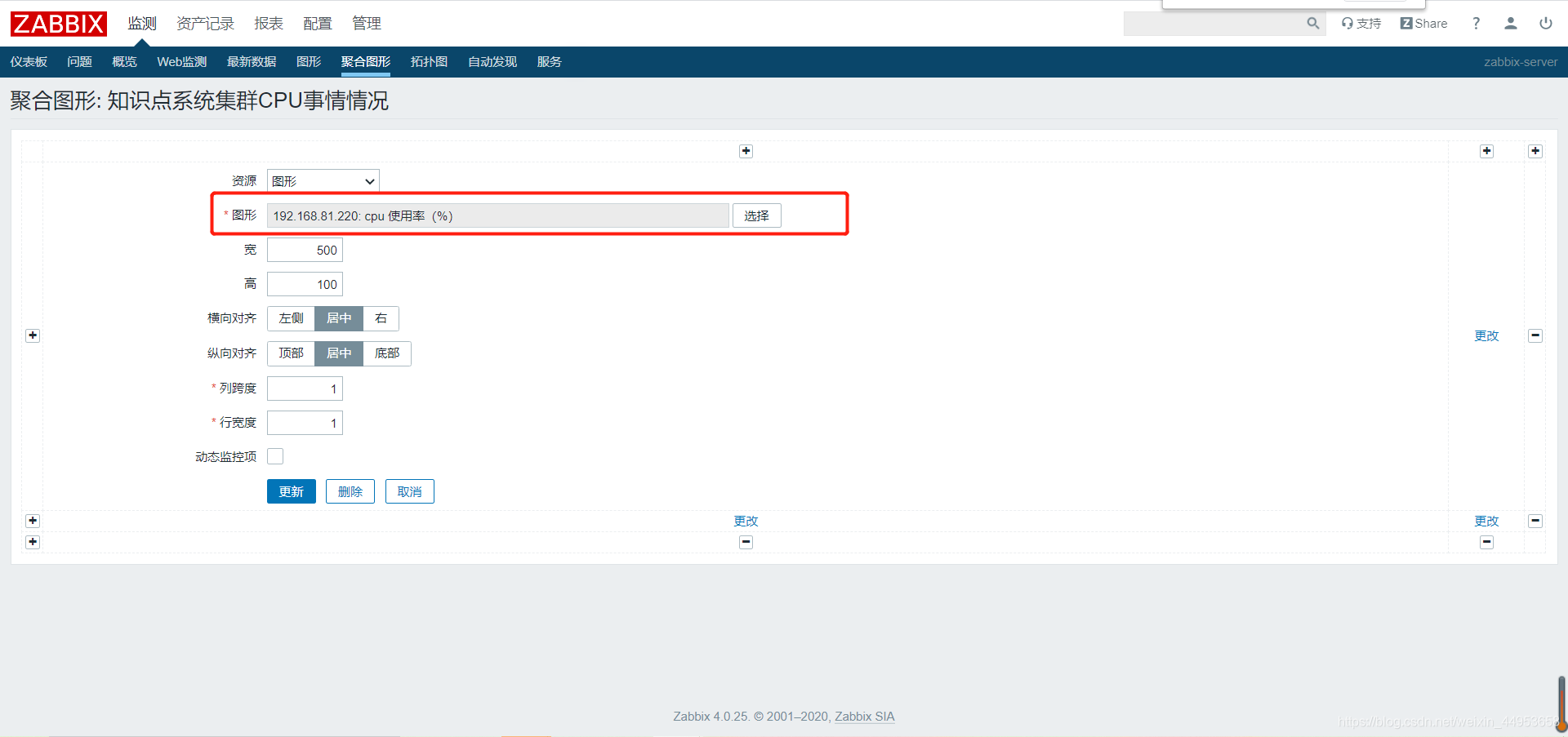This screenshot has width=1568, height=737.
Task: Open the help question mark icon
Action: pos(1476,24)
